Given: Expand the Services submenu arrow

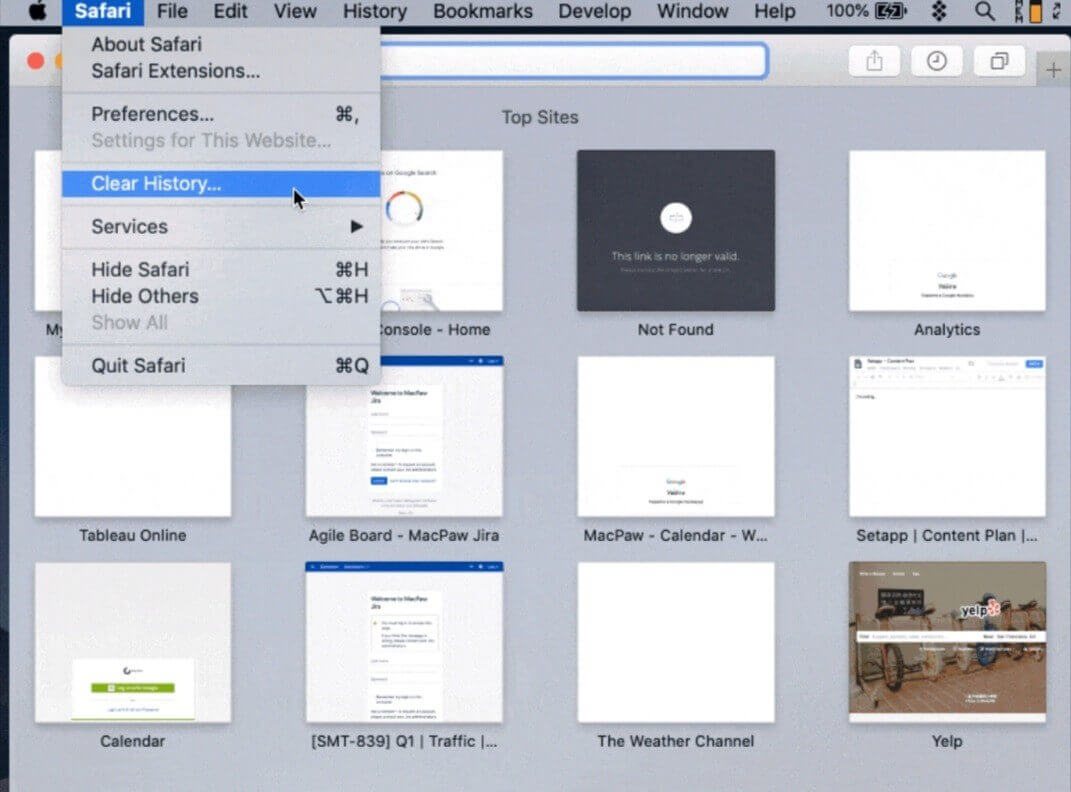Looking at the screenshot, I should 356,227.
